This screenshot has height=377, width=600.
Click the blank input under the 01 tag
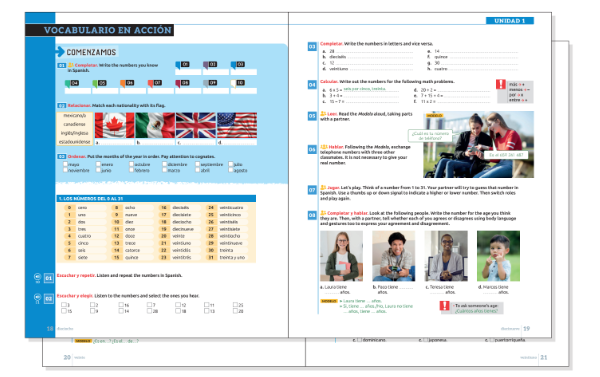tap(188, 72)
